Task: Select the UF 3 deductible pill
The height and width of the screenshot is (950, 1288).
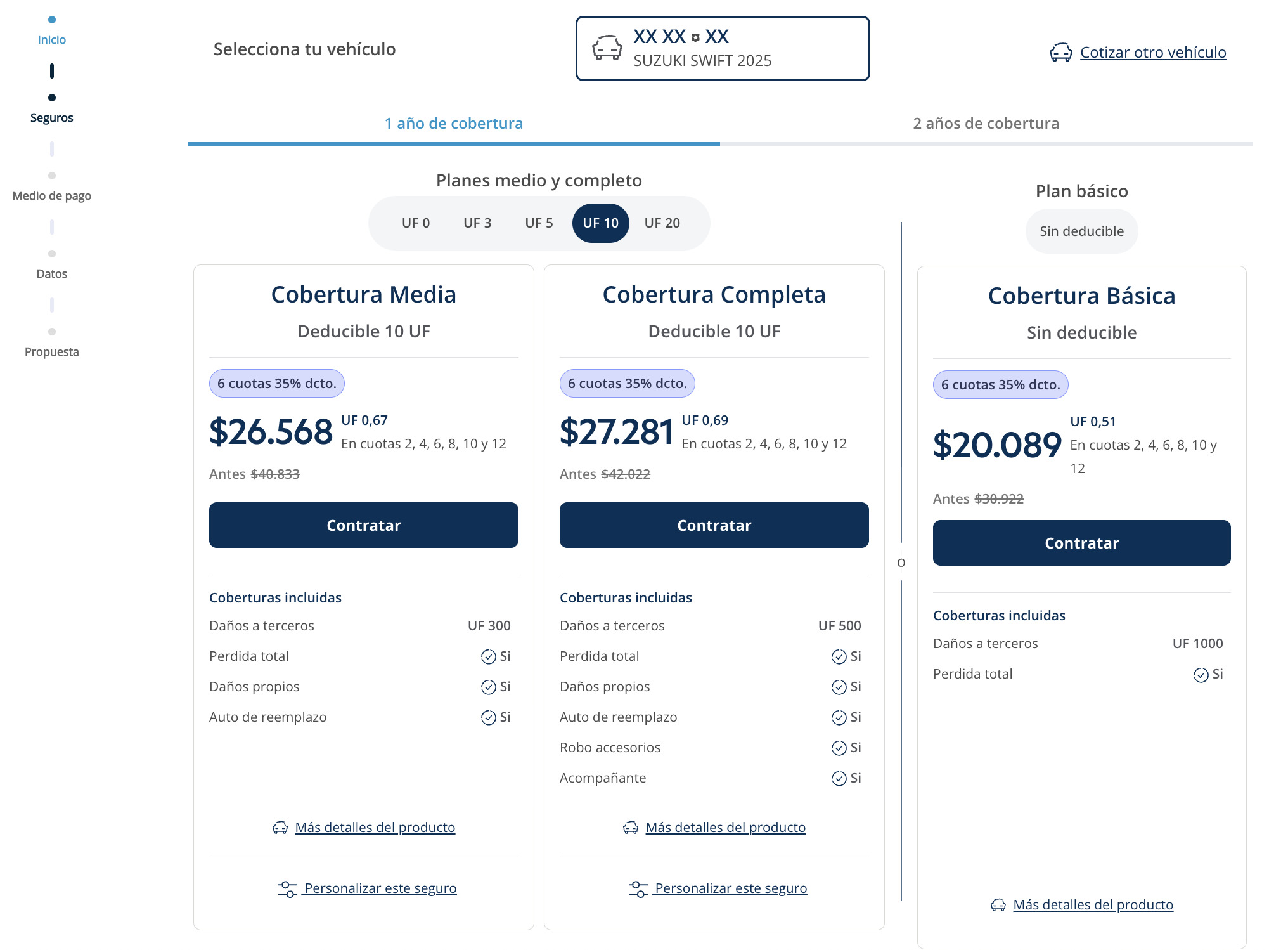Action: pos(477,223)
